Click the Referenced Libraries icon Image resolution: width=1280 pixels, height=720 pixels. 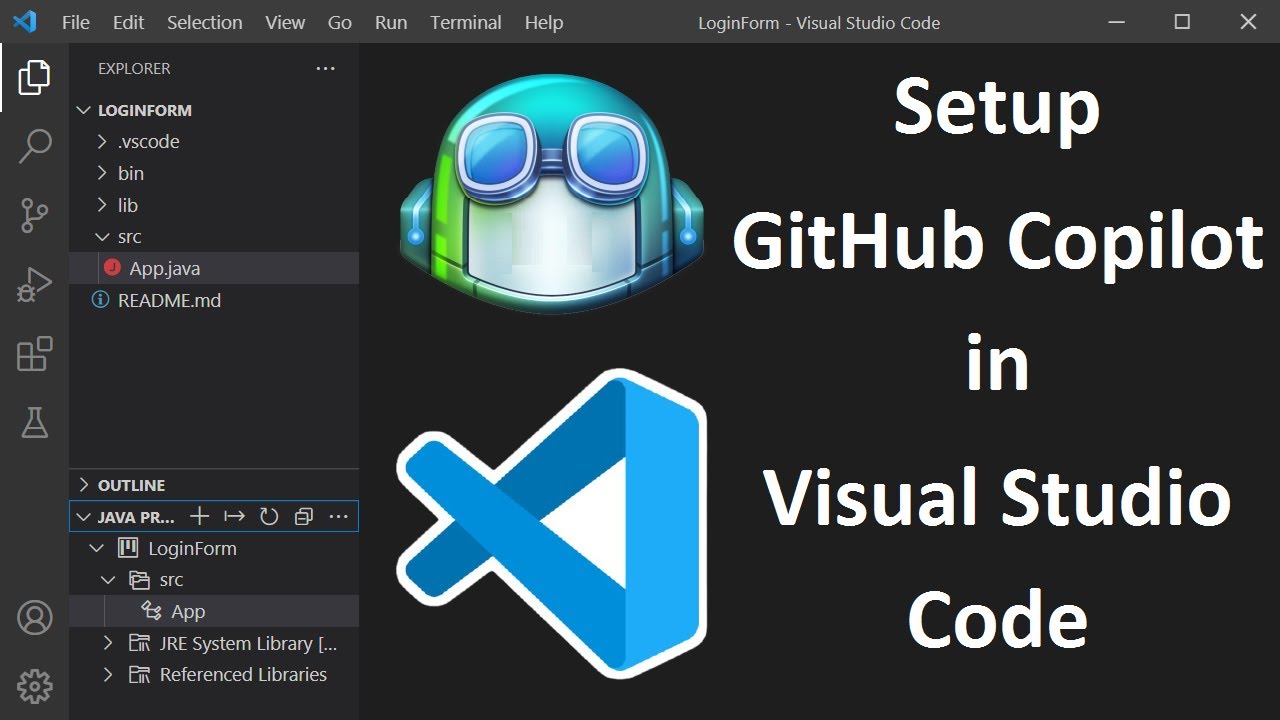tap(140, 674)
